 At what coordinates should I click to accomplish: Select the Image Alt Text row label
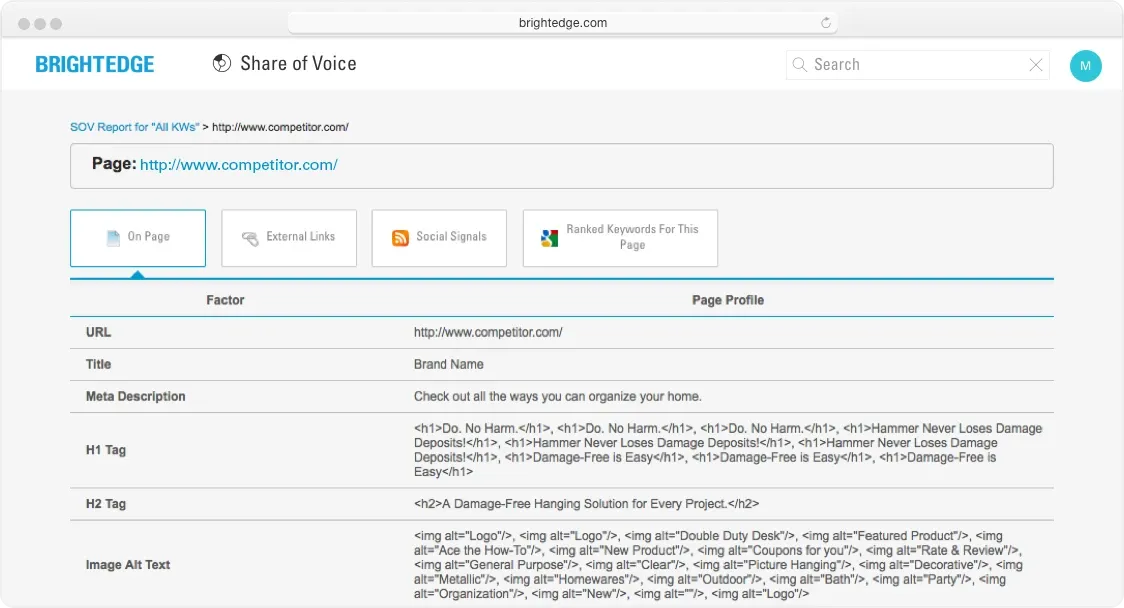click(128, 565)
